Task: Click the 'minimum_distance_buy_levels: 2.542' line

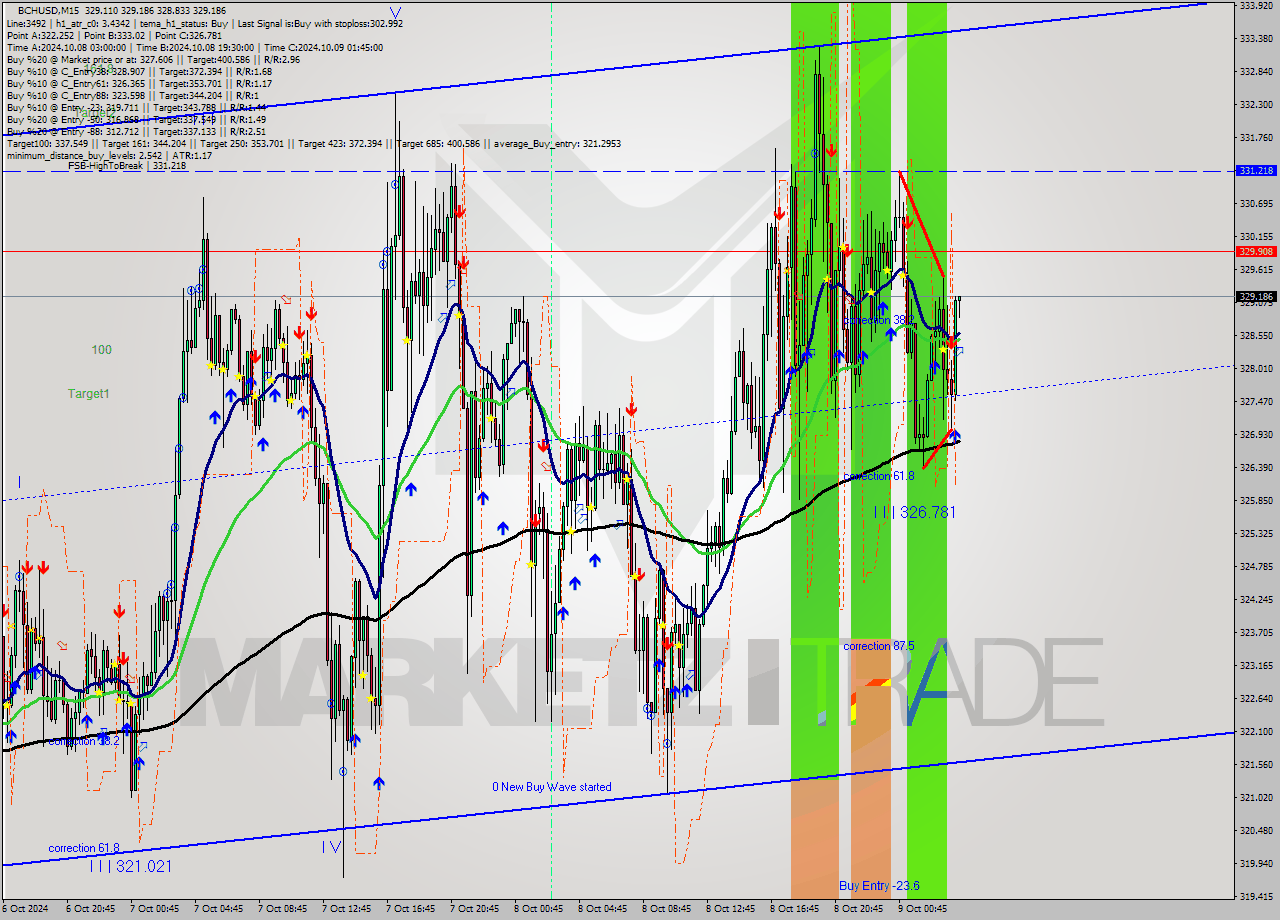Action: 111,155
